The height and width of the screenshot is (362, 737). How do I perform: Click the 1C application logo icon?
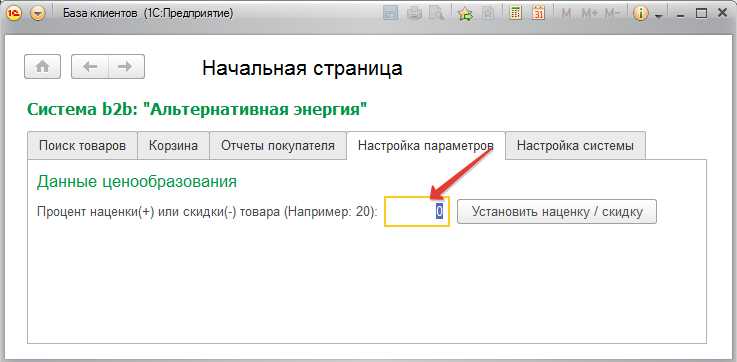tap(13, 14)
